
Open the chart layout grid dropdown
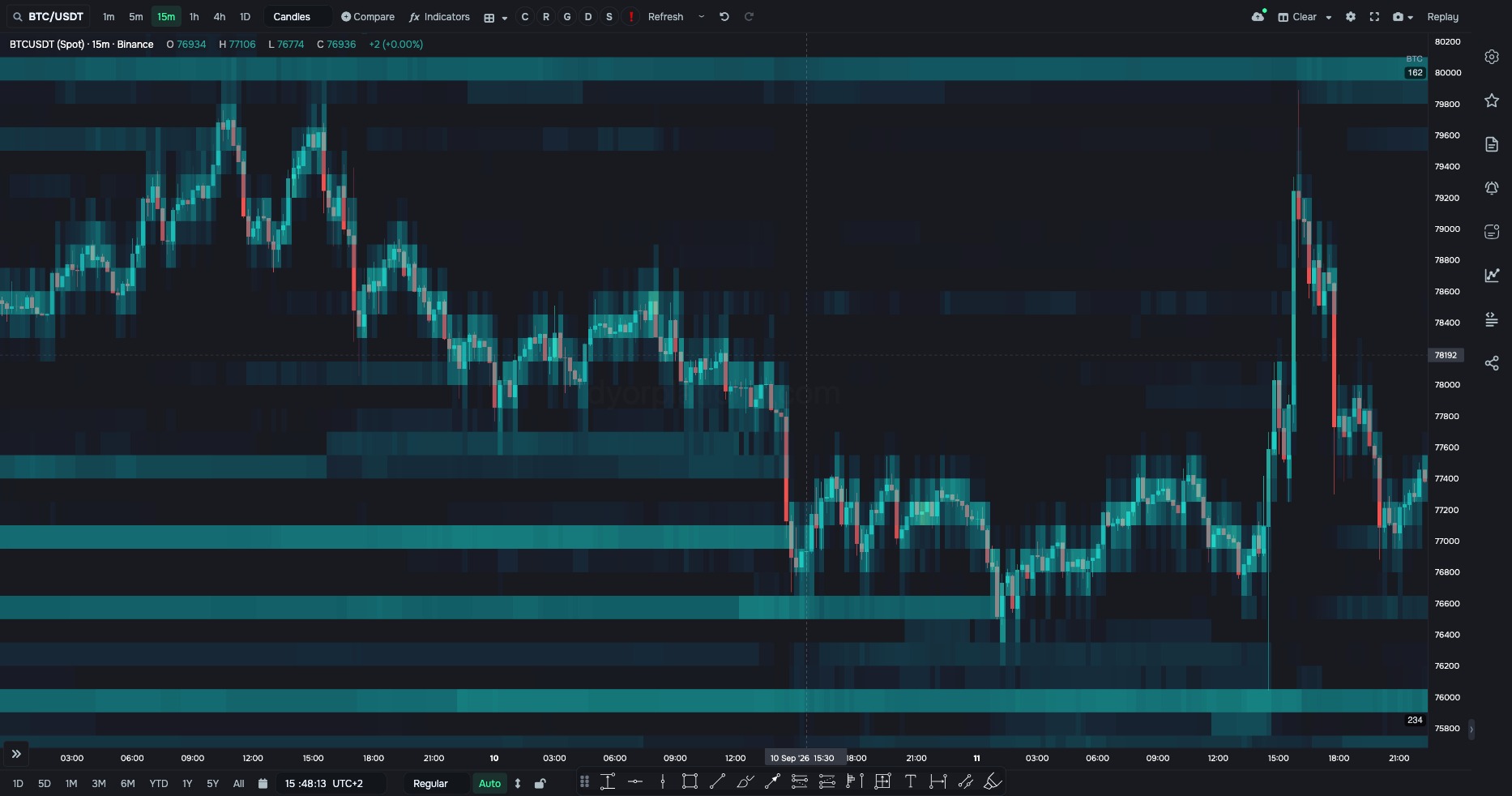coord(495,17)
